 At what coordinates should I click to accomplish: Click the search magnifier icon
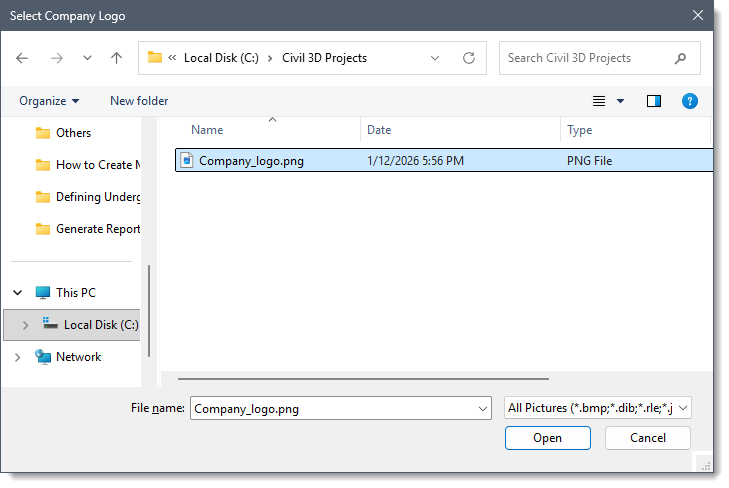680,58
